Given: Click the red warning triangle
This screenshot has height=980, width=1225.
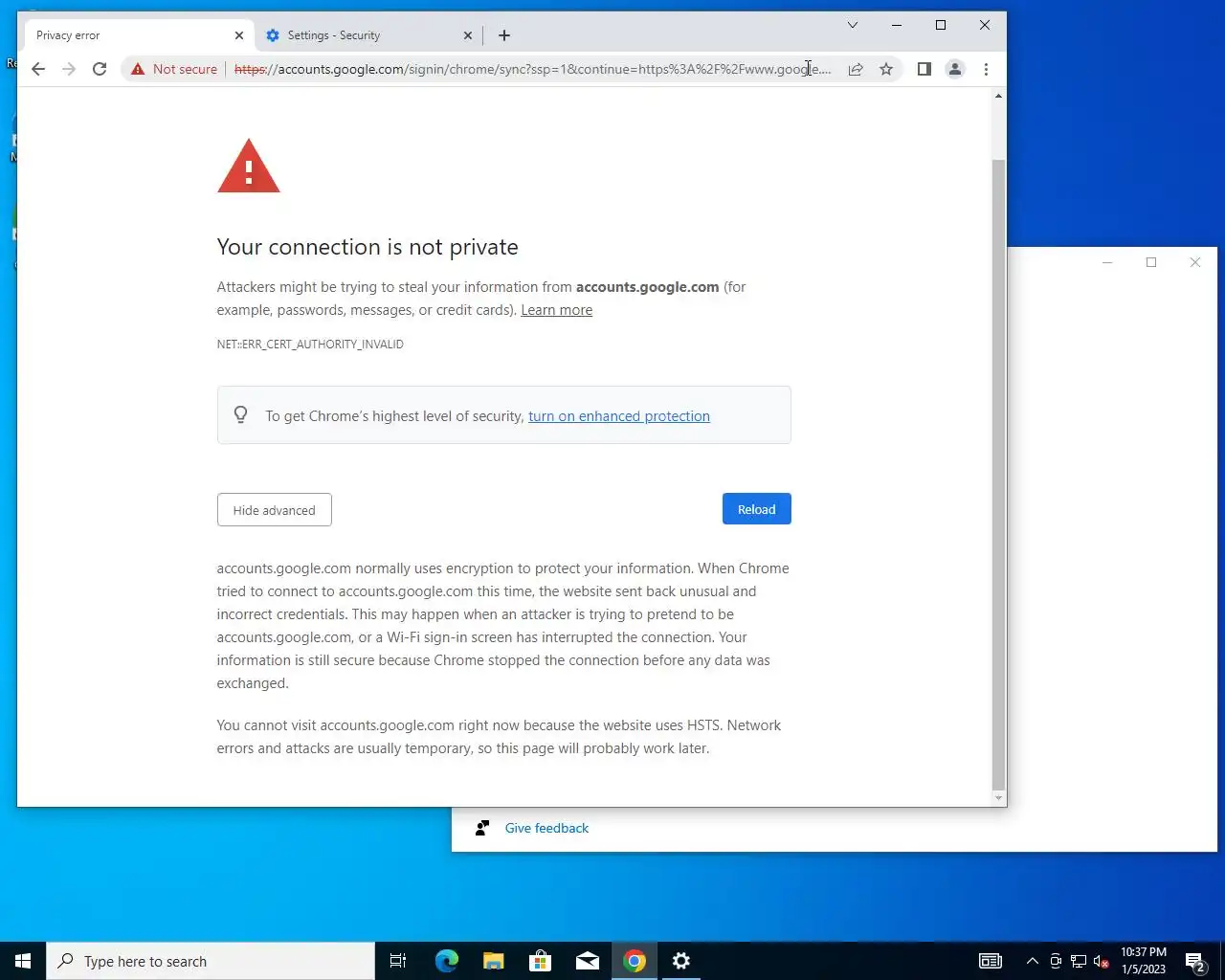Looking at the screenshot, I should [x=249, y=167].
